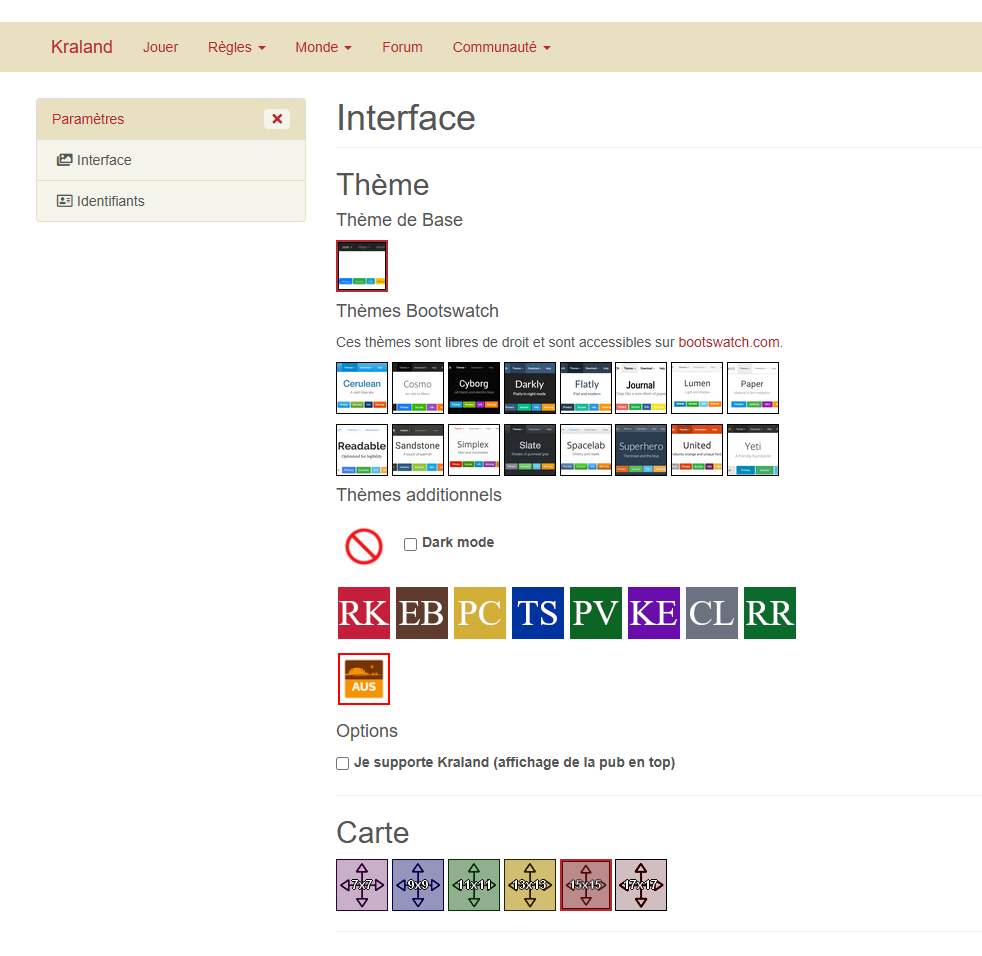Choose the 11x11 map size icon
This screenshot has width=982, height=956.
474,885
